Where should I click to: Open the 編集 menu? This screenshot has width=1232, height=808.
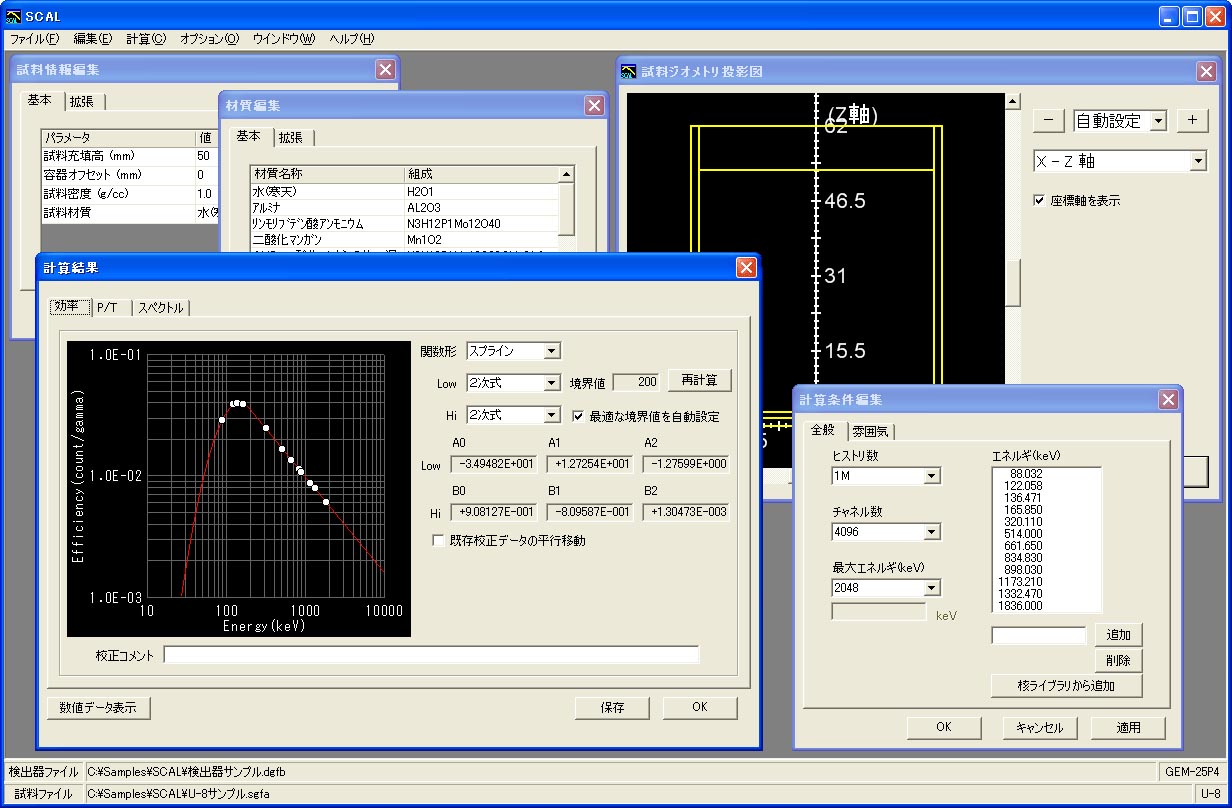[x=93, y=39]
